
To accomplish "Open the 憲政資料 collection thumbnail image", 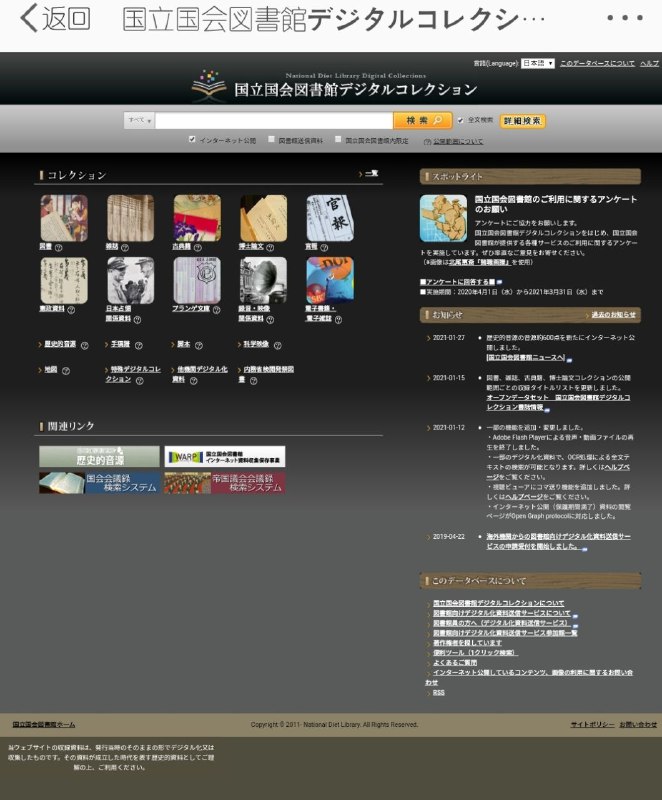I will point(64,280).
